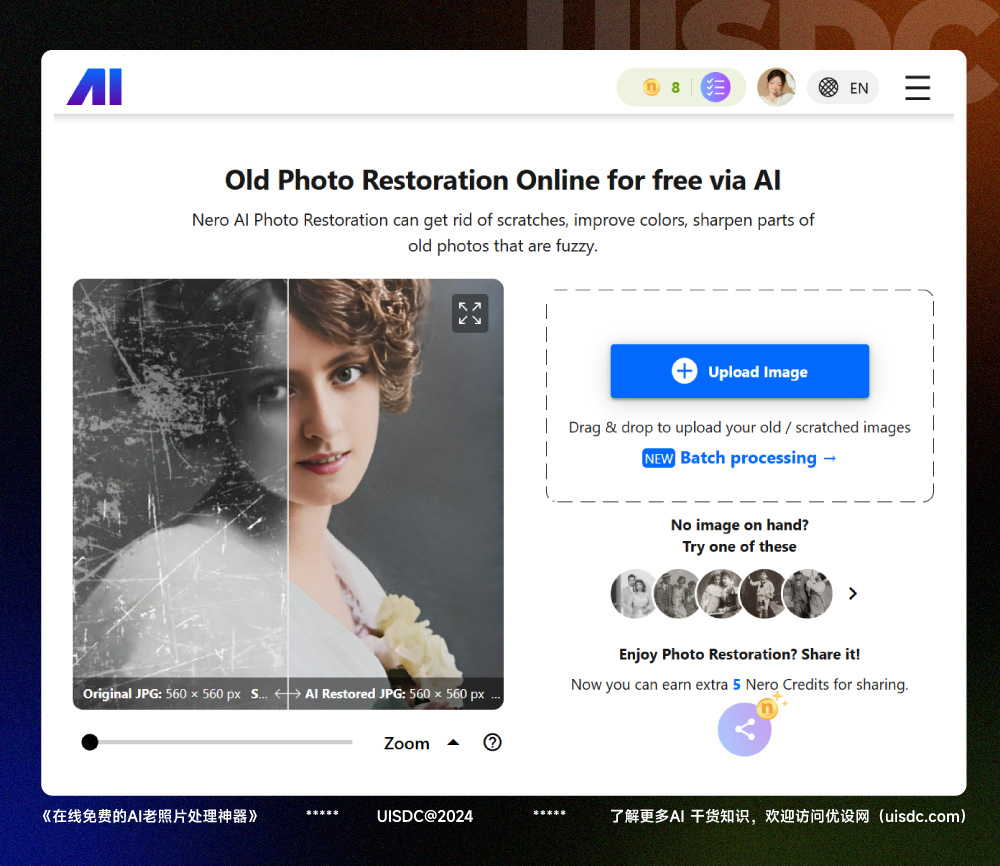Image resolution: width=1000 pixels, height=866 pixels.
Task: Select the third sample photo thumbnail
Action: click(x=721, y=594)
